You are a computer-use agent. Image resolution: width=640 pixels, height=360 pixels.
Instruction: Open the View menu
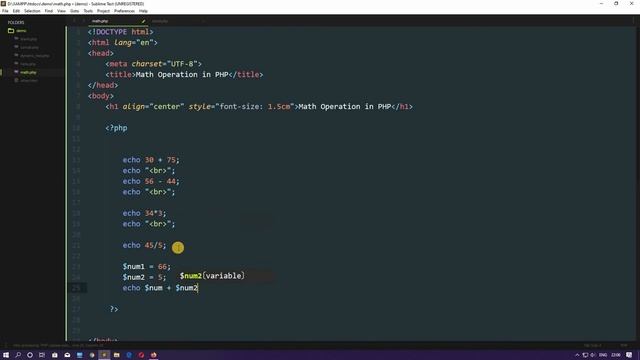[61, 11]
